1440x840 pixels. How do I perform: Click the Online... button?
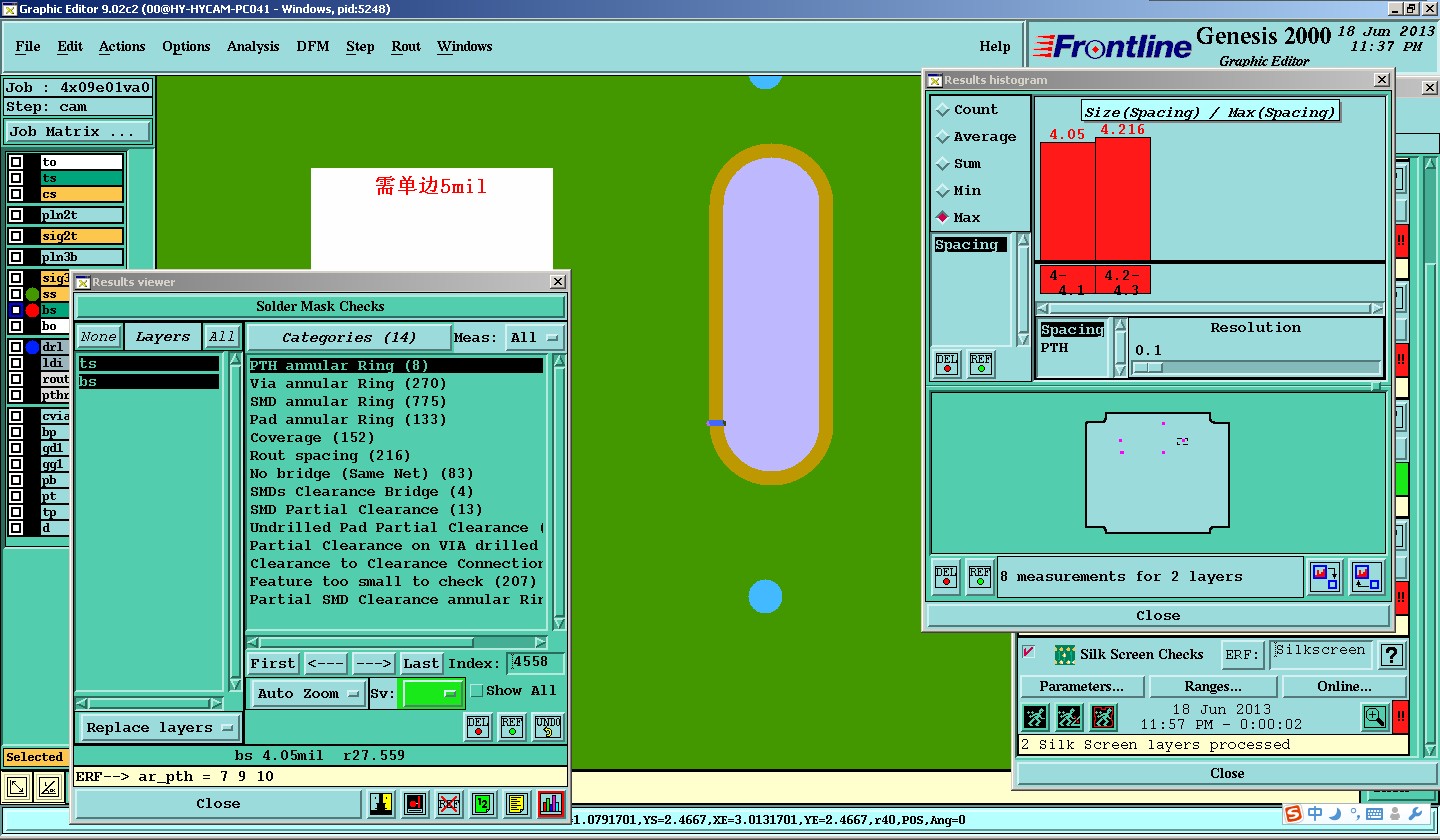(x=1345, y=687)
